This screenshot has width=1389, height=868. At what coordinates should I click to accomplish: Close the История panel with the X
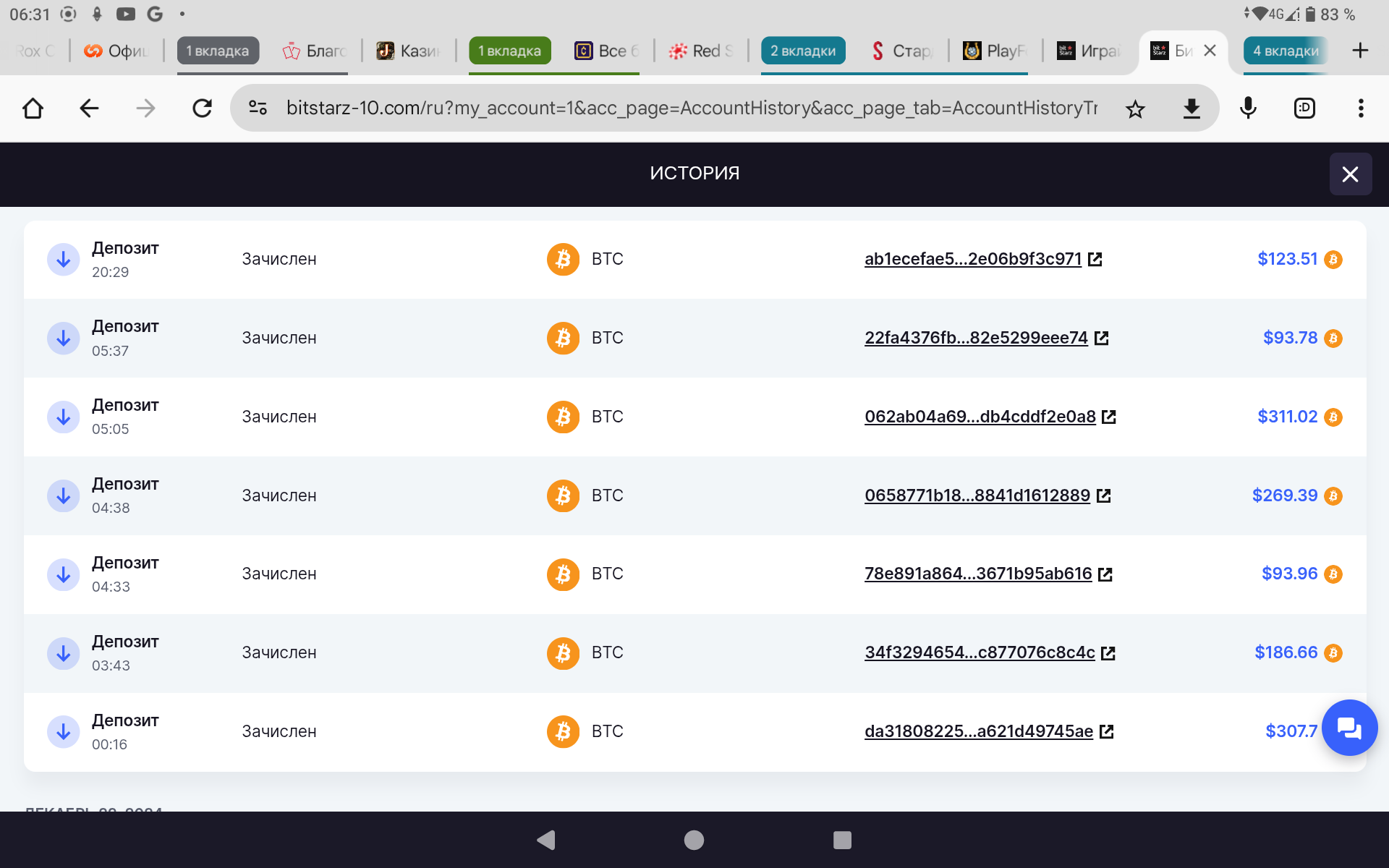pyautogui.click(x=1350, y=174)
